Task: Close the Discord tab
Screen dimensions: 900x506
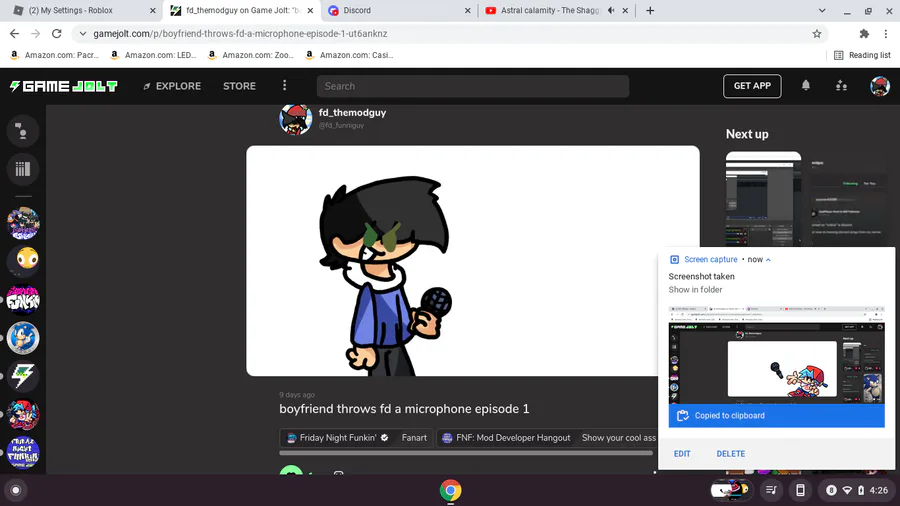Action: [x=467, y=10]
